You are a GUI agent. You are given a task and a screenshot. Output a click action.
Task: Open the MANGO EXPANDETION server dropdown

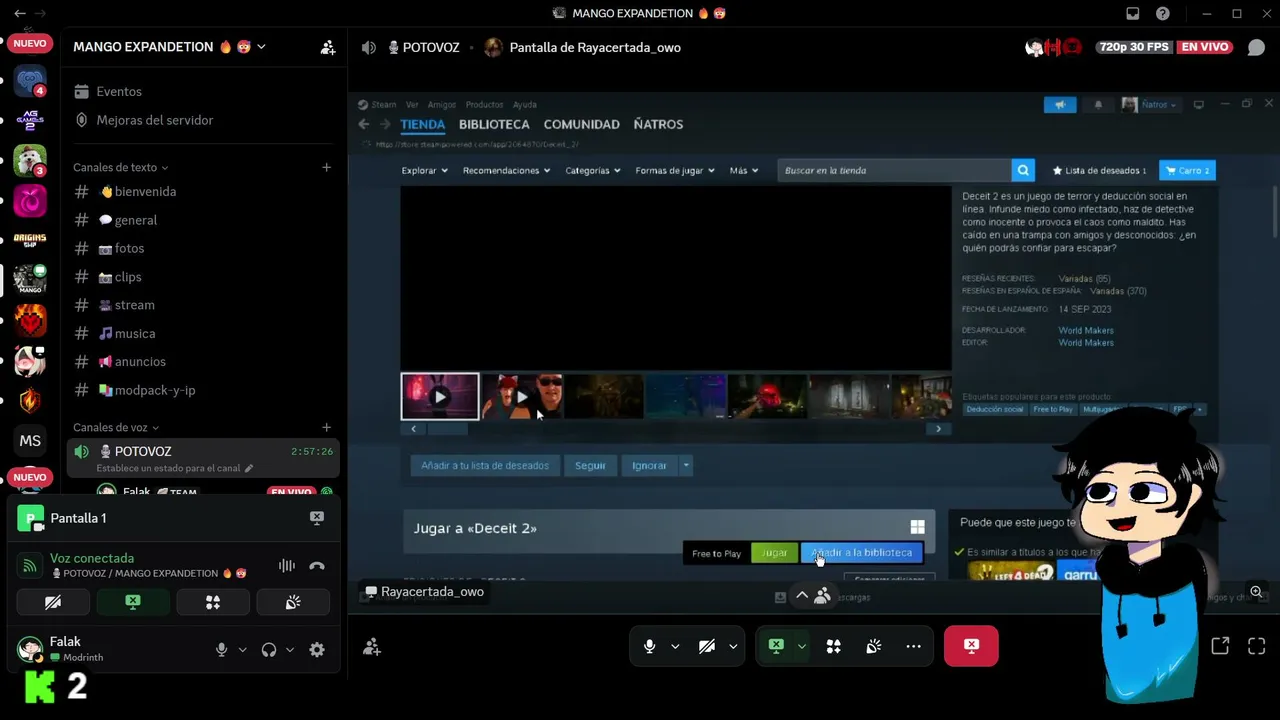(x=261, y=47)
